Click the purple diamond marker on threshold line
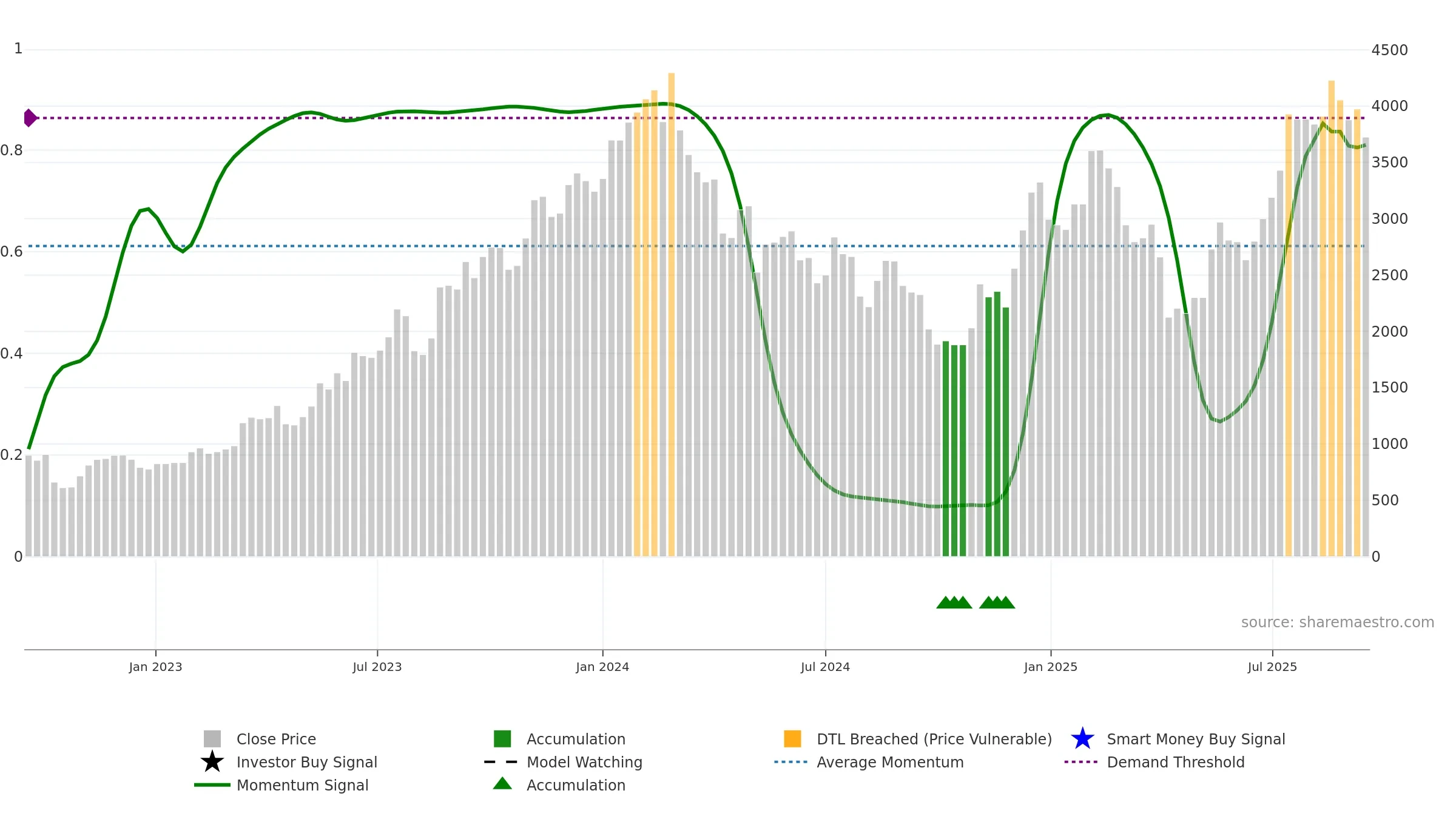The image size is (1456, 819). [x=30, y=118]
